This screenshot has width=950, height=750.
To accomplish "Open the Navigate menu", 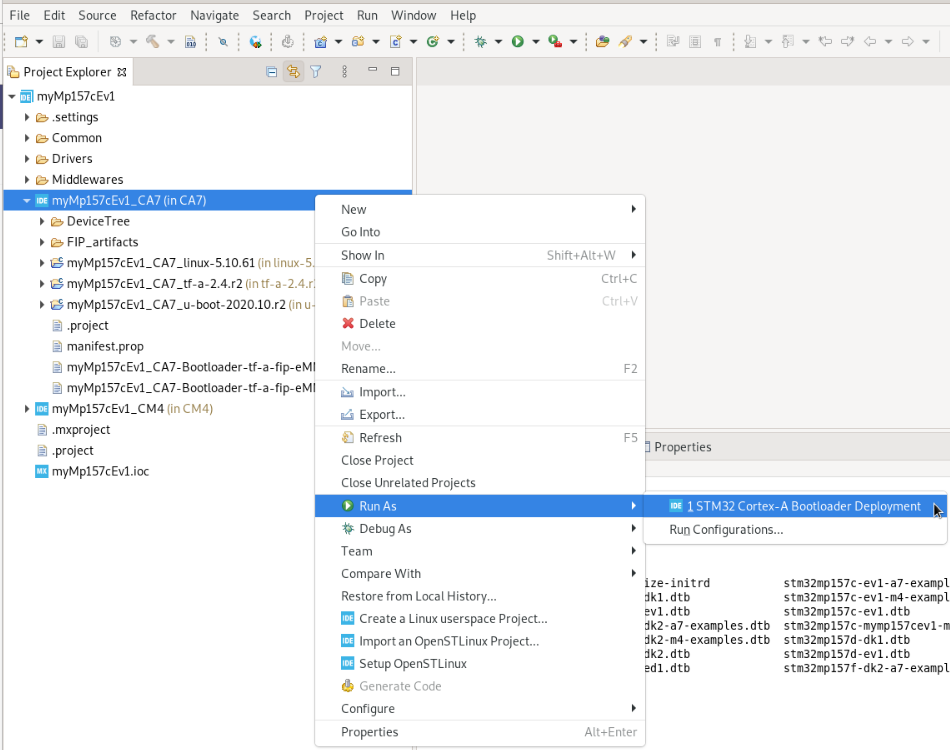I will tap(214, 15).
